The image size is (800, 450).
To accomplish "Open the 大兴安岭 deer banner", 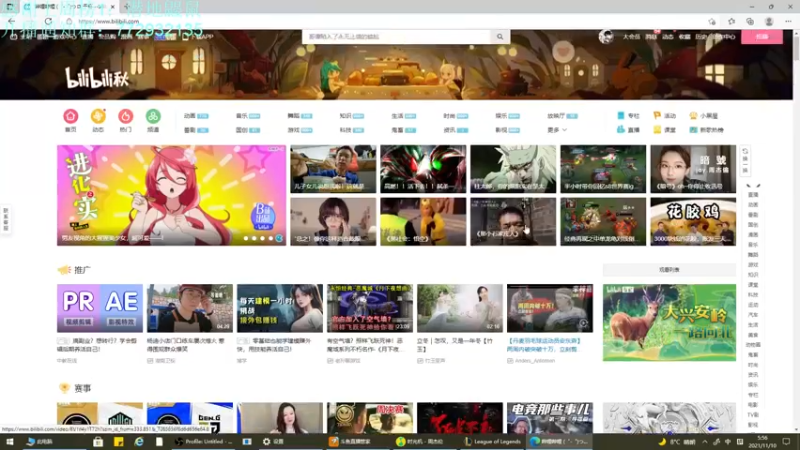I will [x=669, y=322].
